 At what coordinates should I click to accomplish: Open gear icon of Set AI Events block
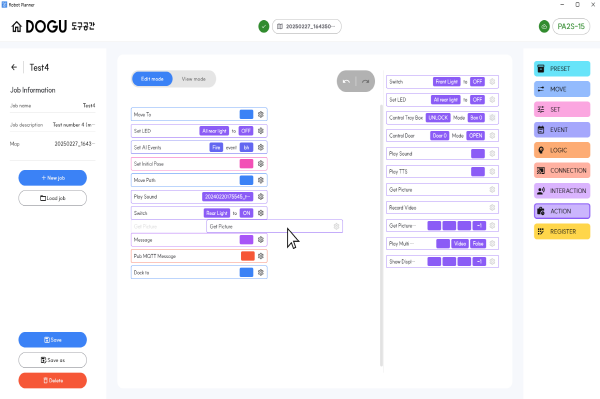pos(261,147)
